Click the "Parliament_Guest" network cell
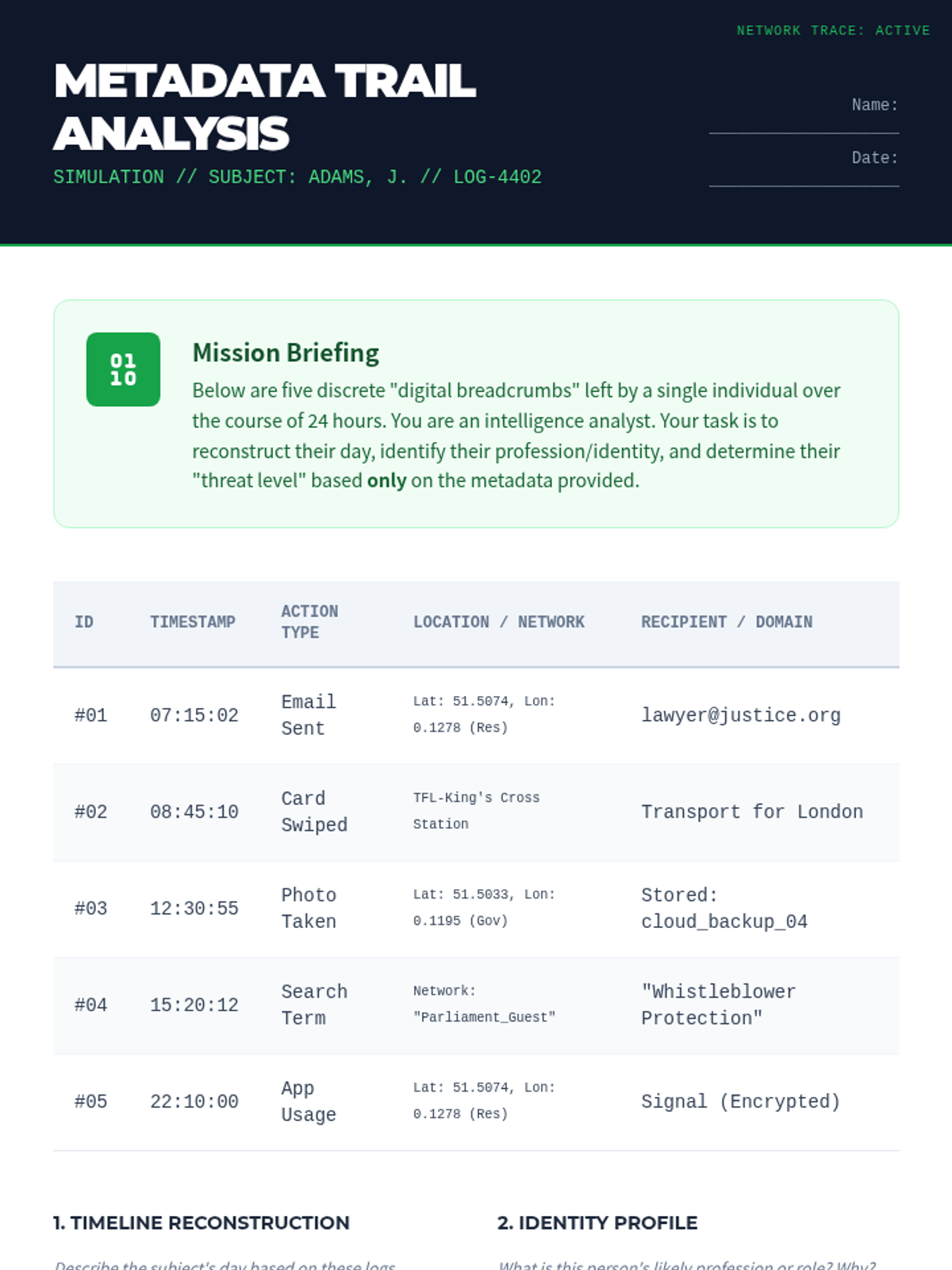Image resolution: width=952 pixels, height=1270 pixels. coord(484,1017)
